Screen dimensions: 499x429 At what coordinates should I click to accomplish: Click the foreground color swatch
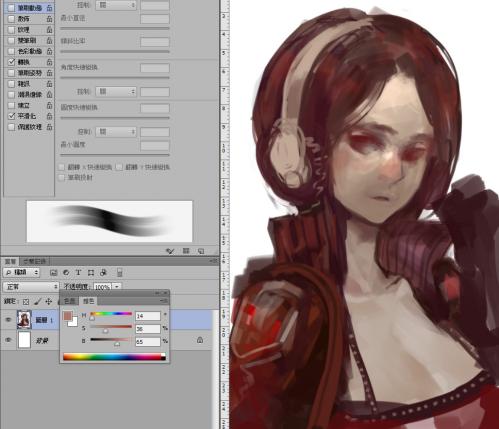(68, 316)
